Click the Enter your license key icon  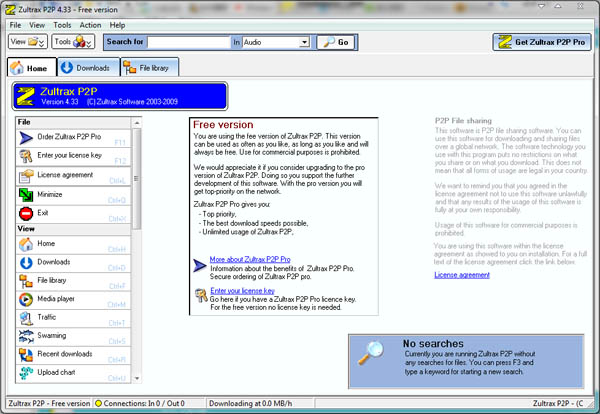[26, 155]
